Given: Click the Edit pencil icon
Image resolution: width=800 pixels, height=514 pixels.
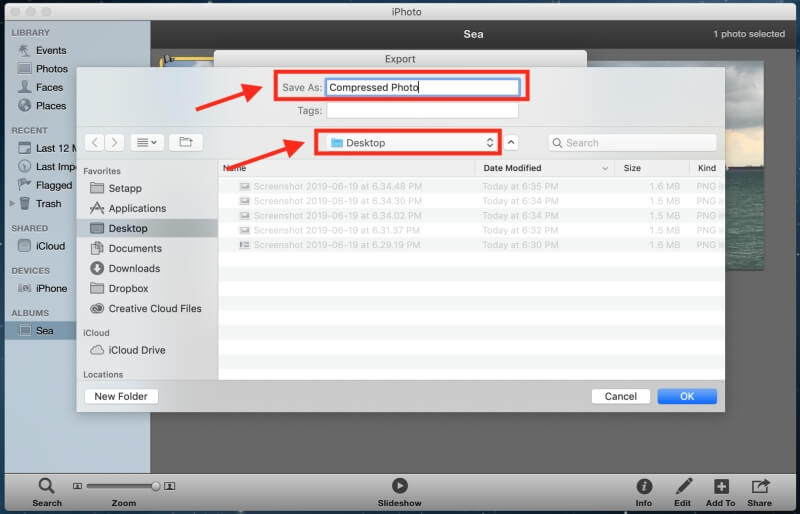Looking at the screenshot, I should tap(683, 486).
